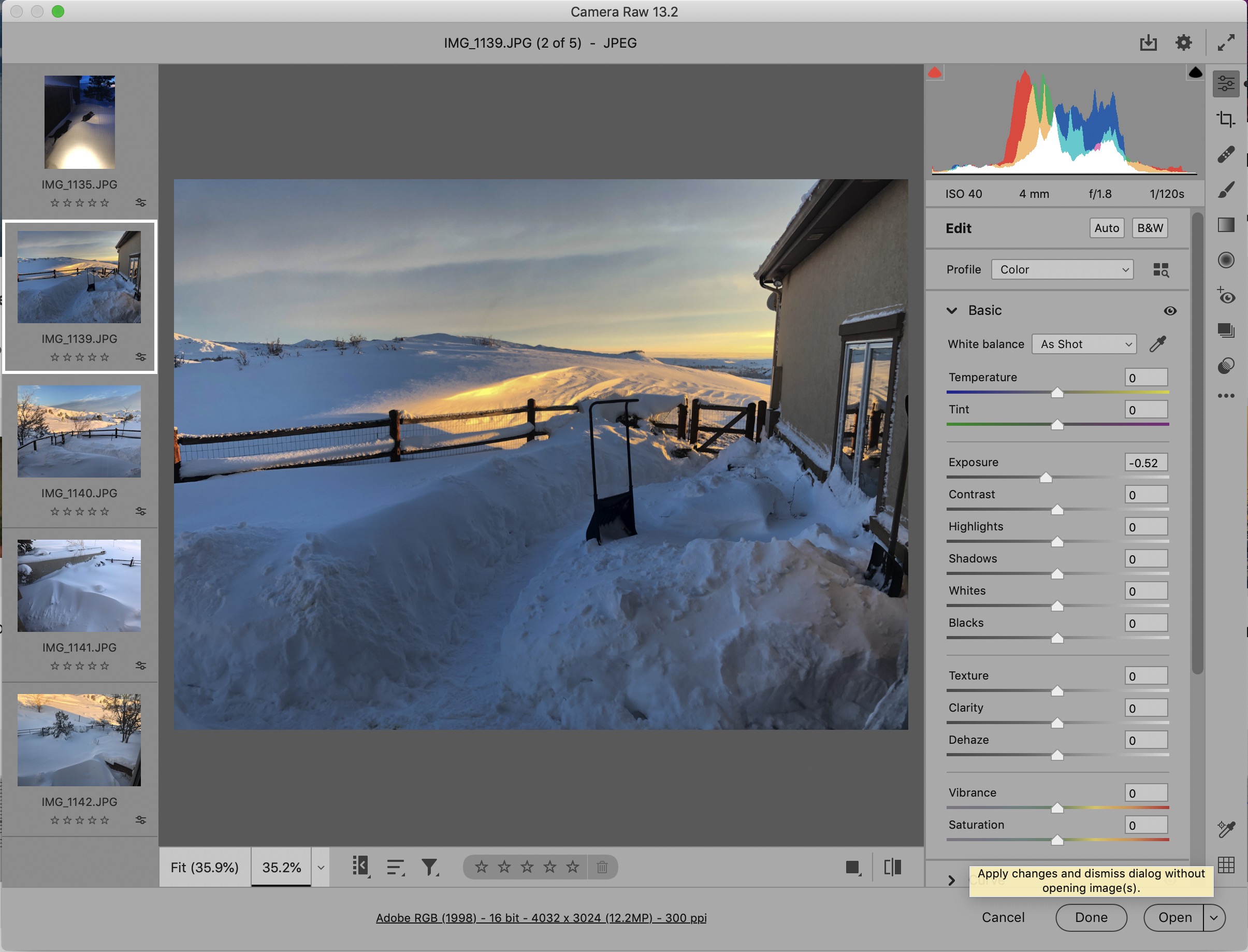Click the save image download icon

pos(1148,42)
